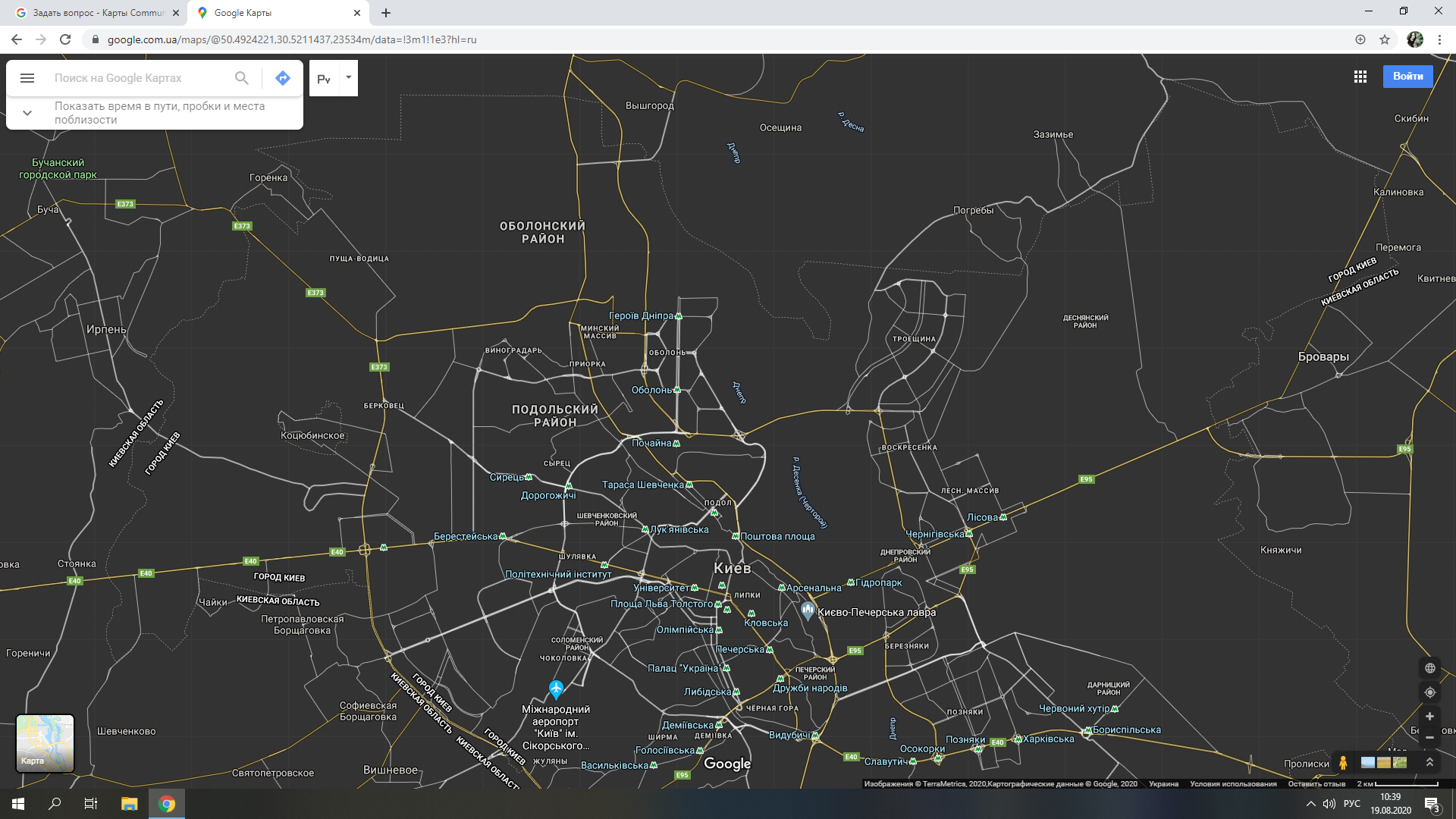Close the 'Google Карты' tab
The image size is (1456, 819).
point(357,13)
